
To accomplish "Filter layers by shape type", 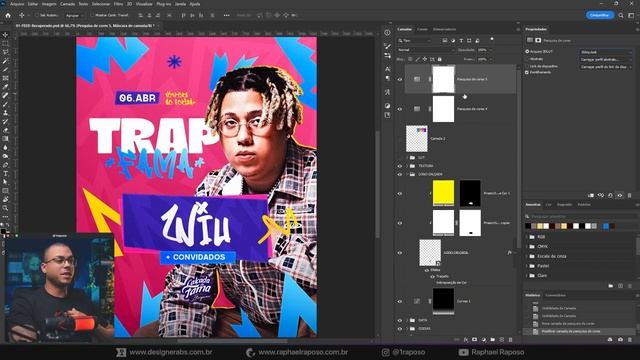I will click(x=469, y=40).
